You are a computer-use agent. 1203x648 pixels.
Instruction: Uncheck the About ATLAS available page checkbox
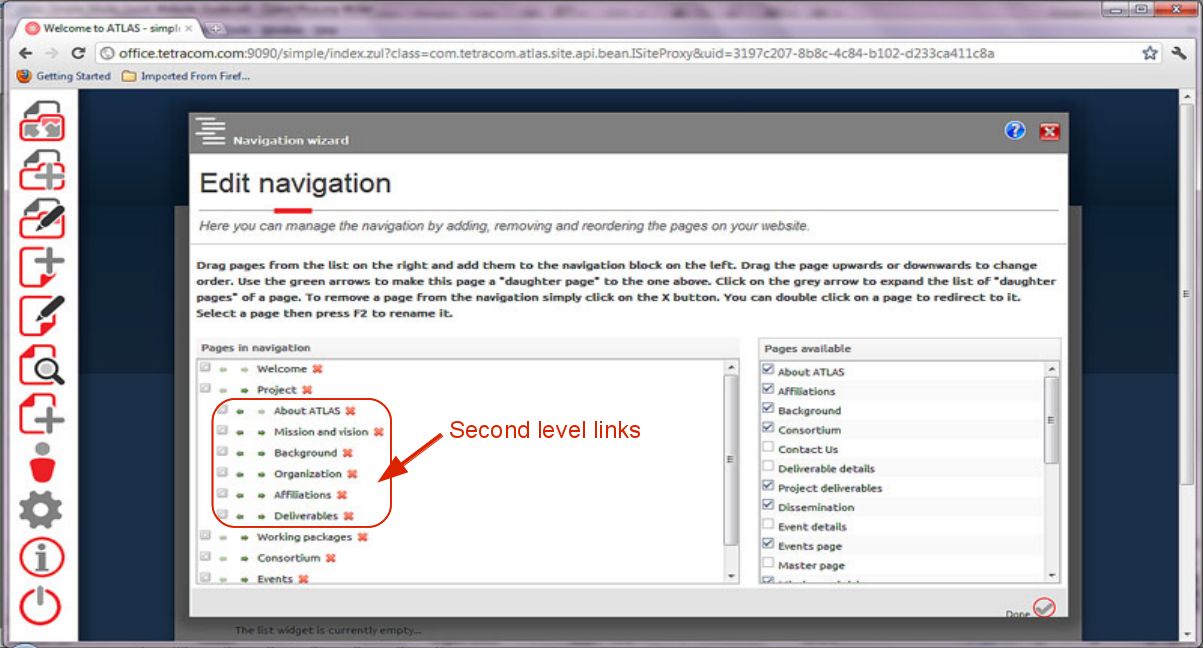(768, 371)
